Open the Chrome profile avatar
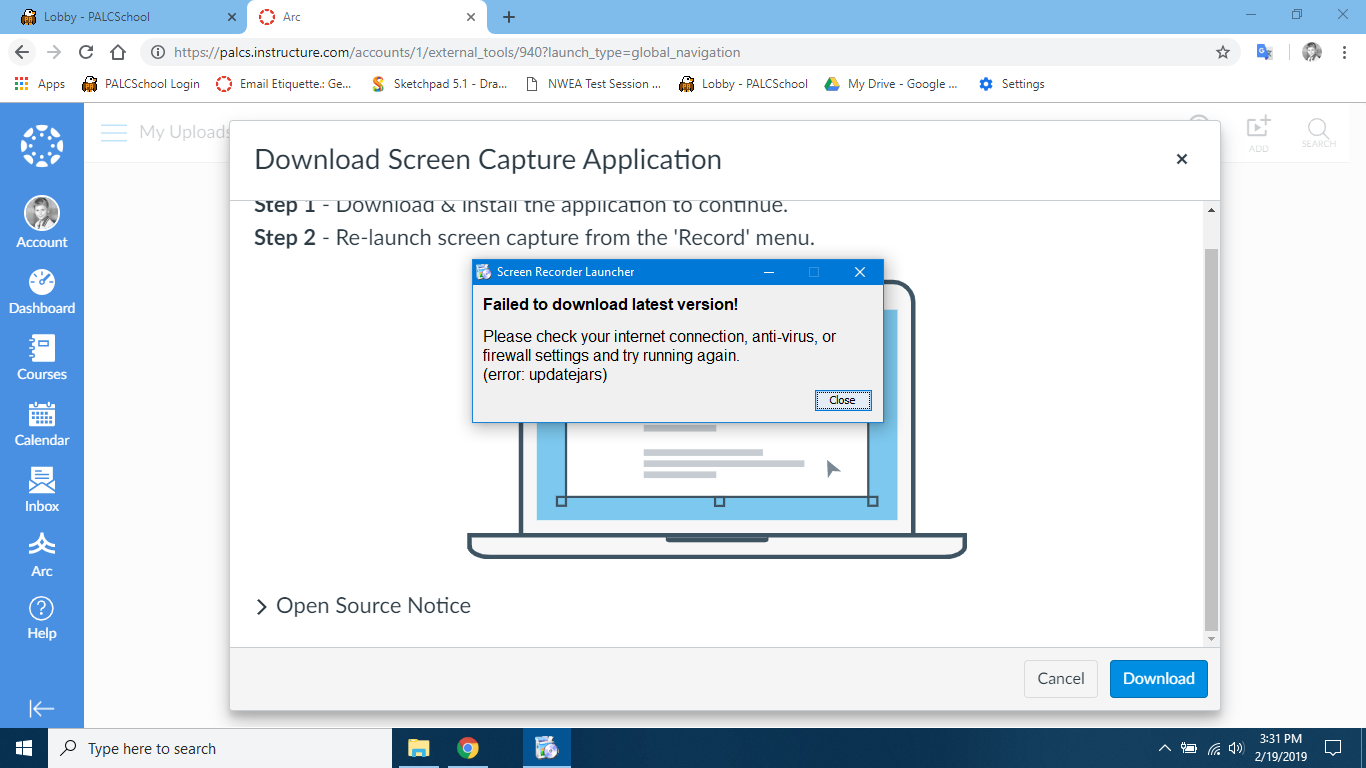The width and height of the screenshot is (1366, 768). [x=1312, y=52]
